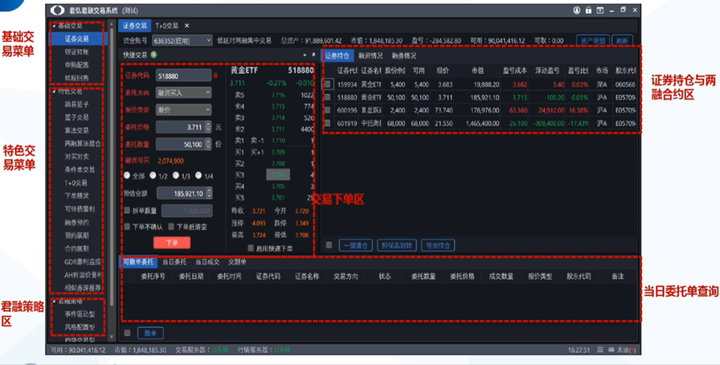Open the 报价类型 限价 dropdown
Image resolution: width=720 pixels, height=365 pixels.
(184, 110)
